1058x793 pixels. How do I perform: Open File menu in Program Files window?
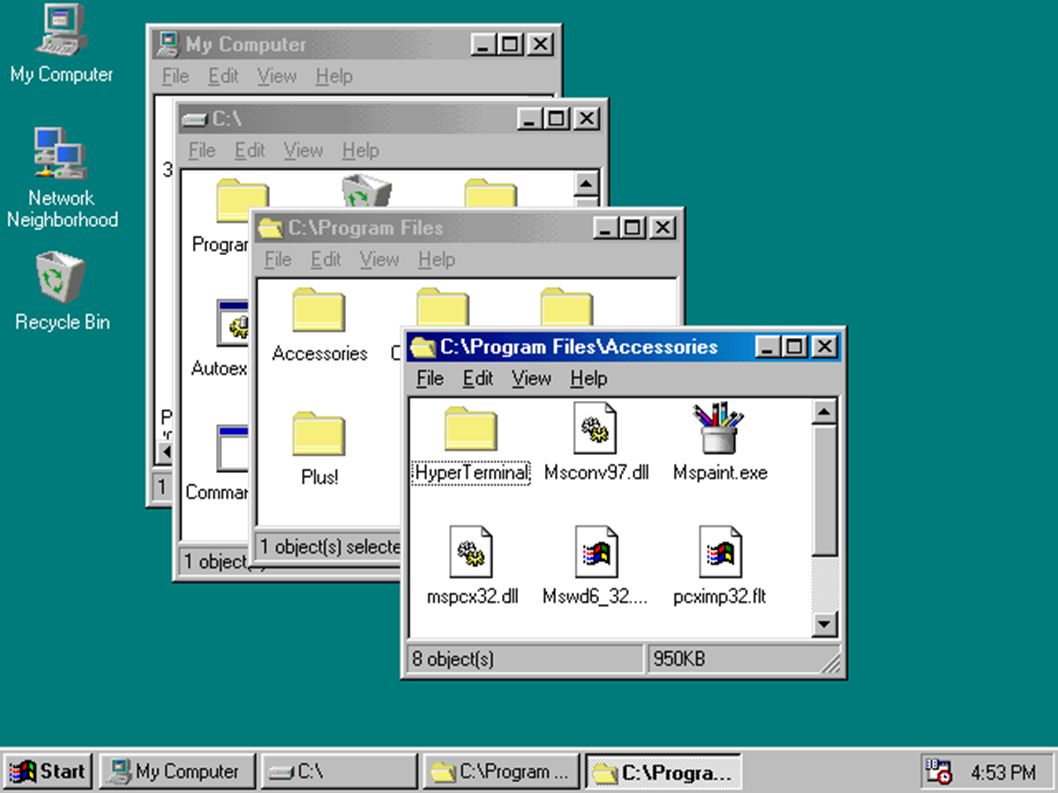[x=278, y=260]
